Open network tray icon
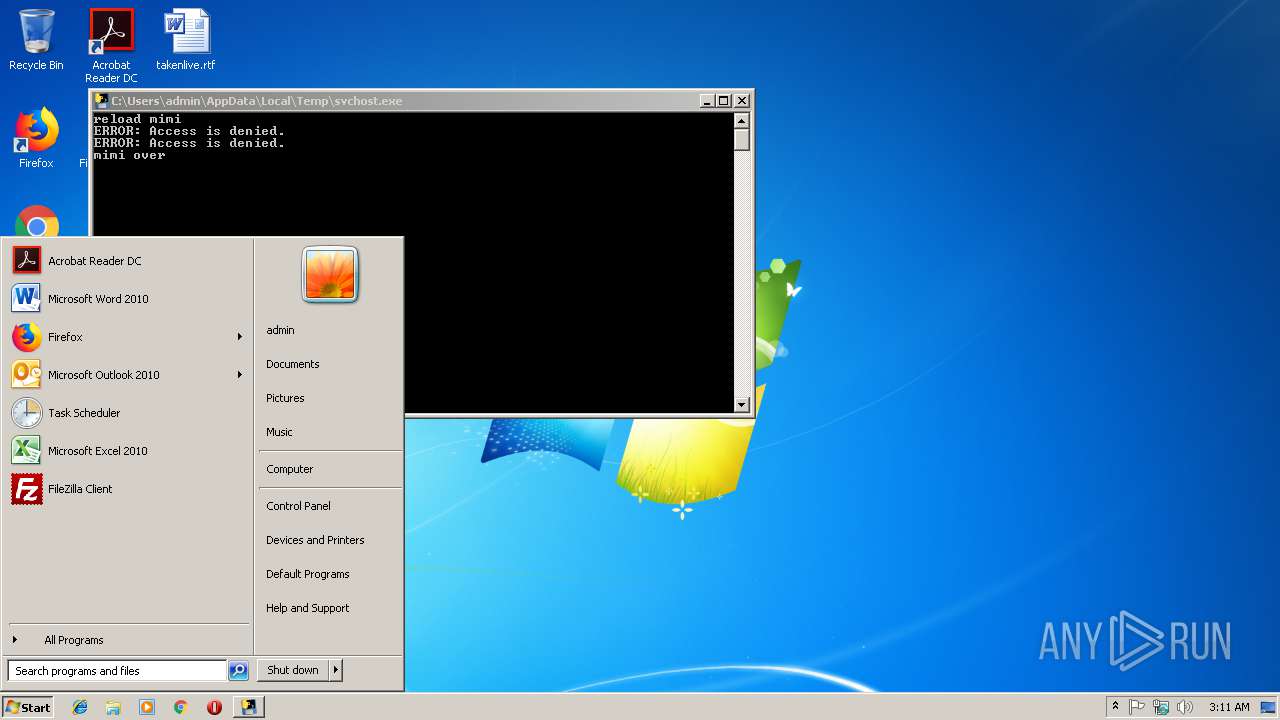Viewport: 1280px width, 720px height. (x=1161, y=707)
